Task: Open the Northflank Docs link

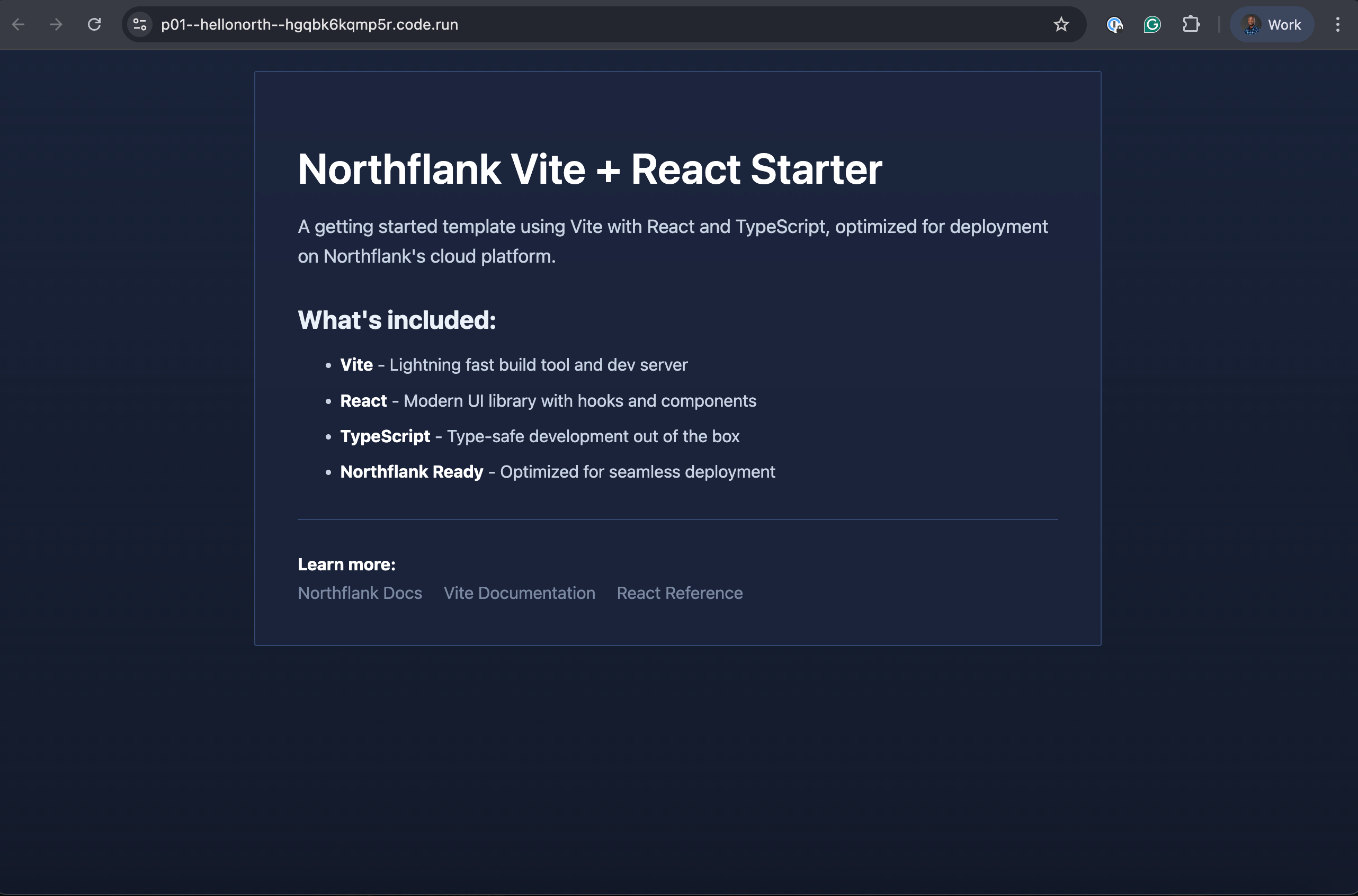Action: (360, 593)
